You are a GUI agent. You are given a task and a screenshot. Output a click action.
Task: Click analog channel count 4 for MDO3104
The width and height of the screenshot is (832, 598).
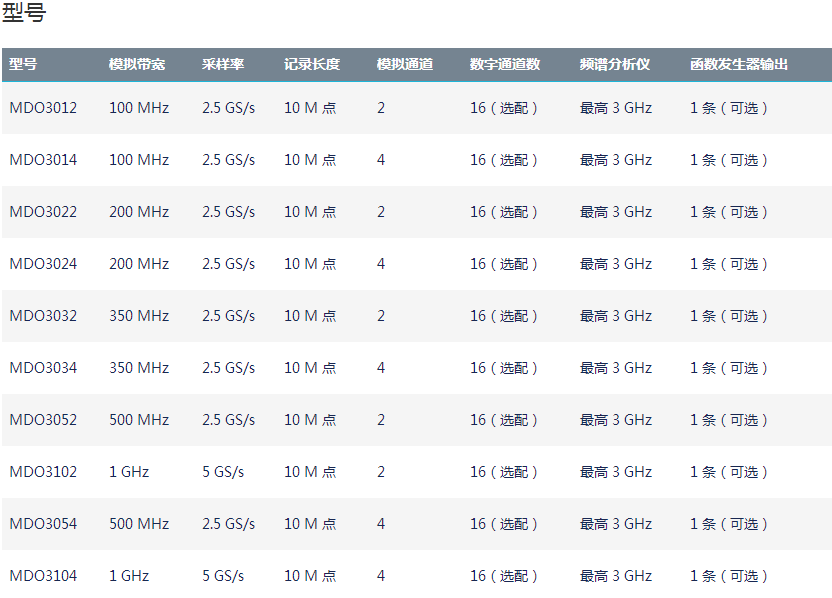click(381, 576)
